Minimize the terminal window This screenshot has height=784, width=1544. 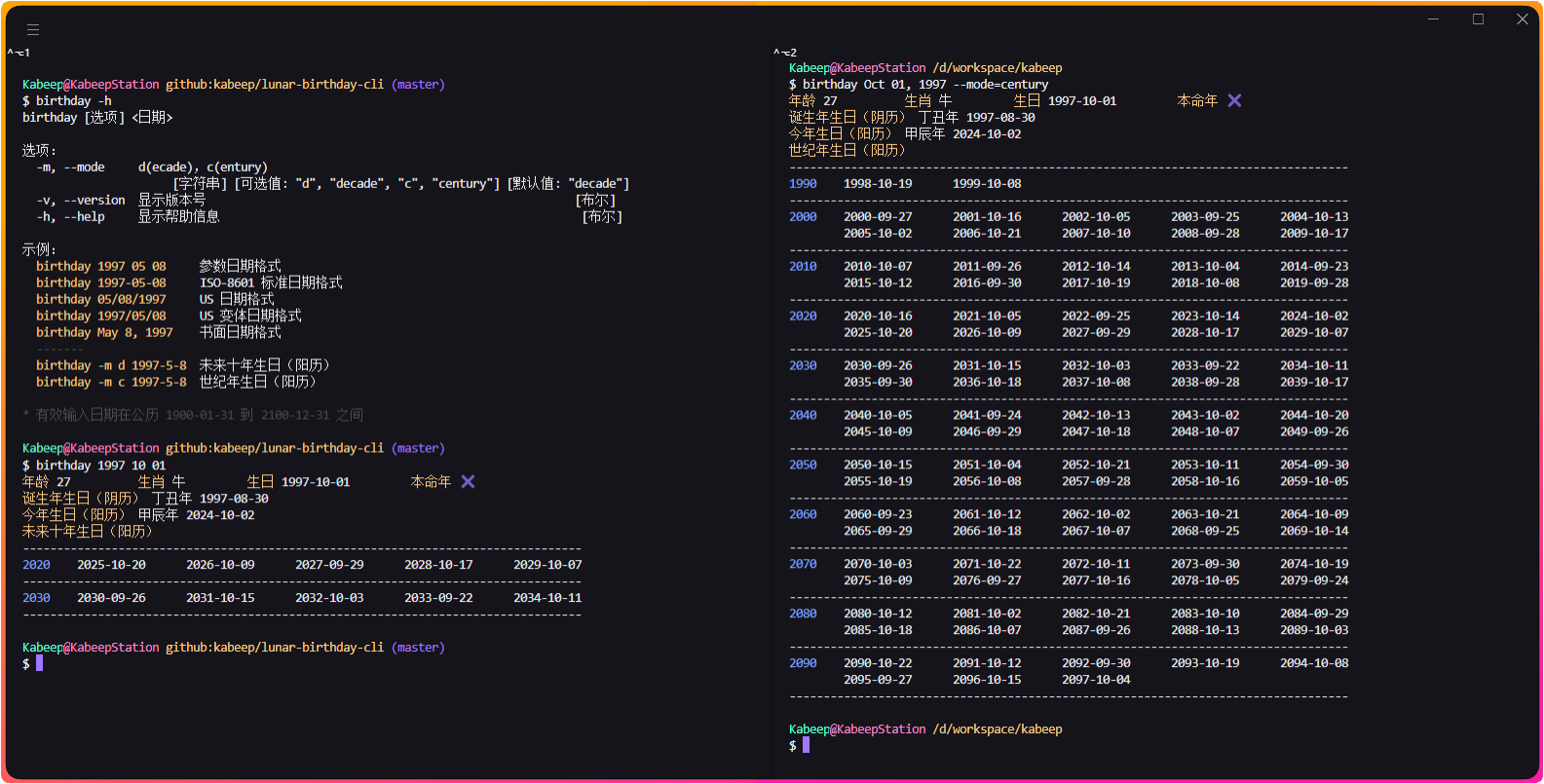point(1433,19)
